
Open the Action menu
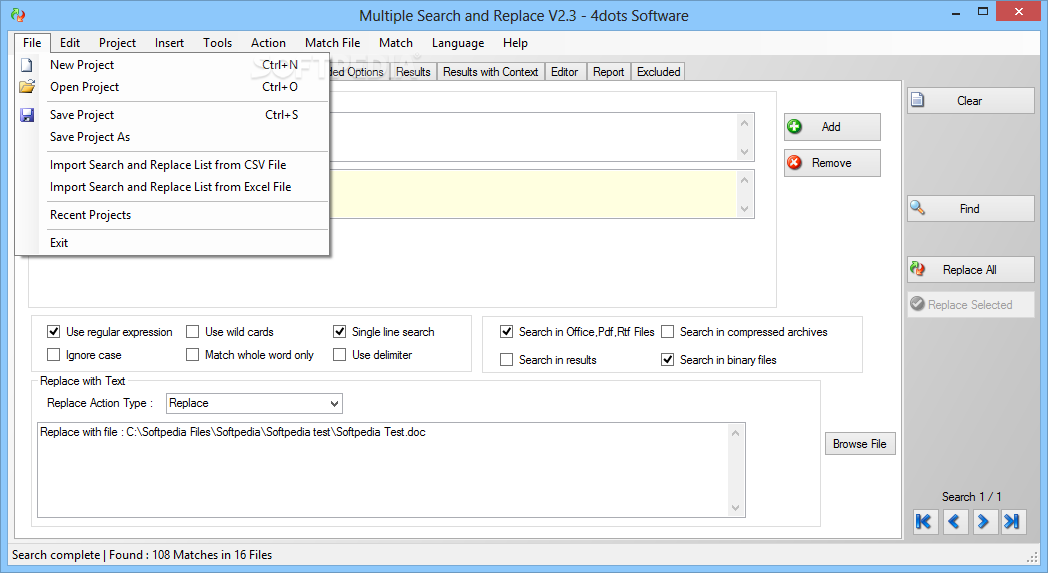click(268, 43)
